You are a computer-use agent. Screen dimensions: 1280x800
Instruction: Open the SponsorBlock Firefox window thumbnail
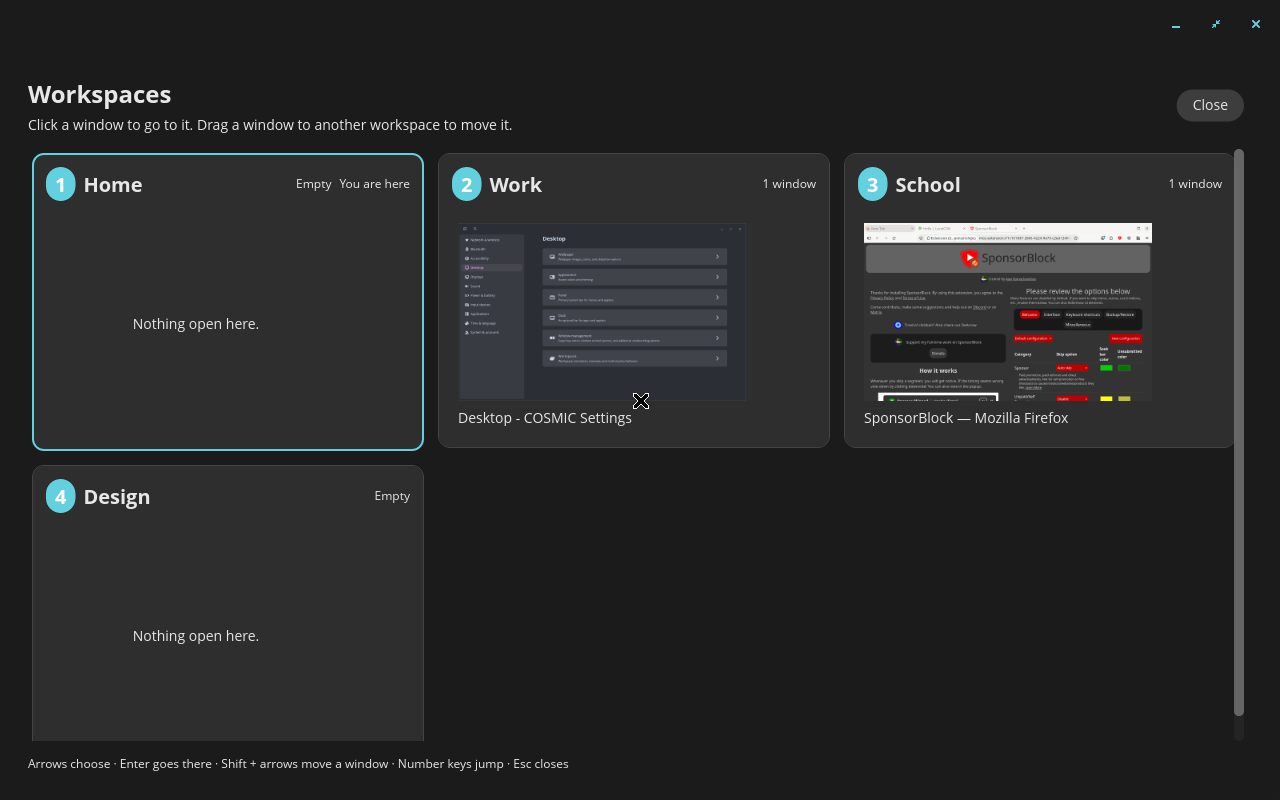tap(1008, 312)
